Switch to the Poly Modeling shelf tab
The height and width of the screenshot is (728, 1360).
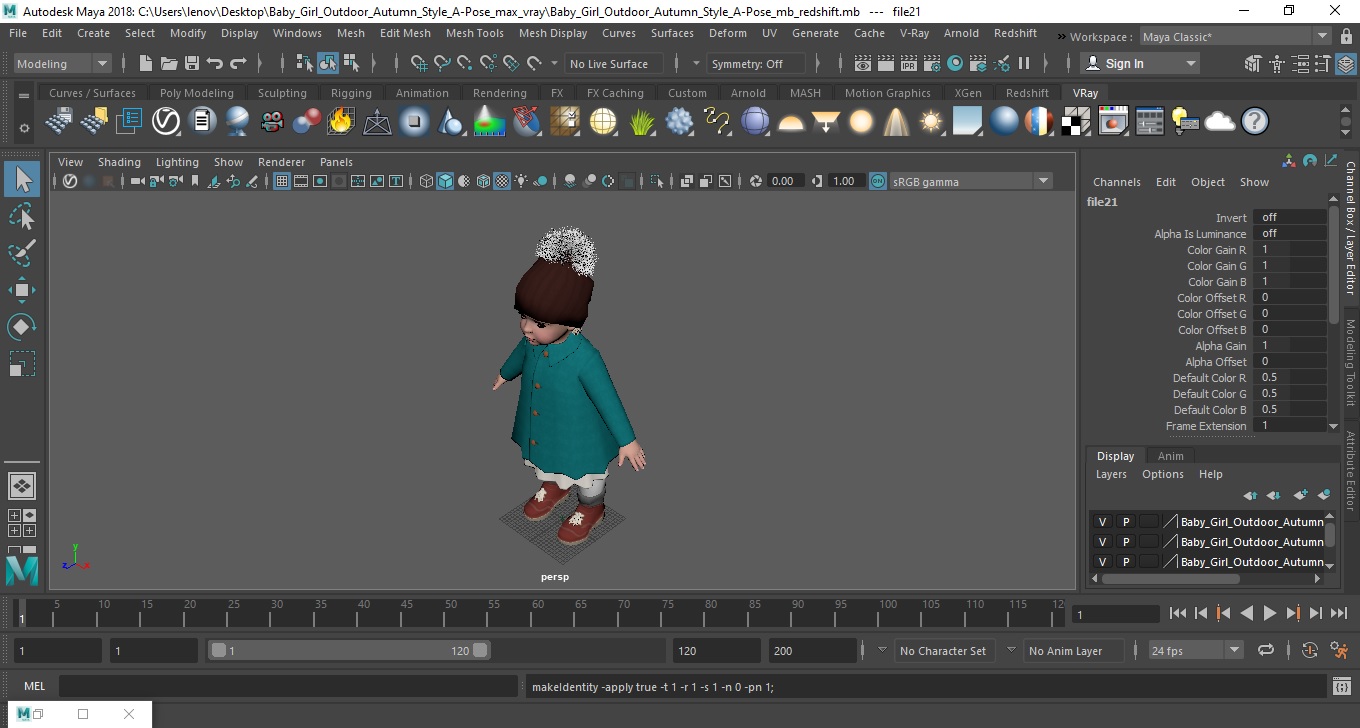196,93
